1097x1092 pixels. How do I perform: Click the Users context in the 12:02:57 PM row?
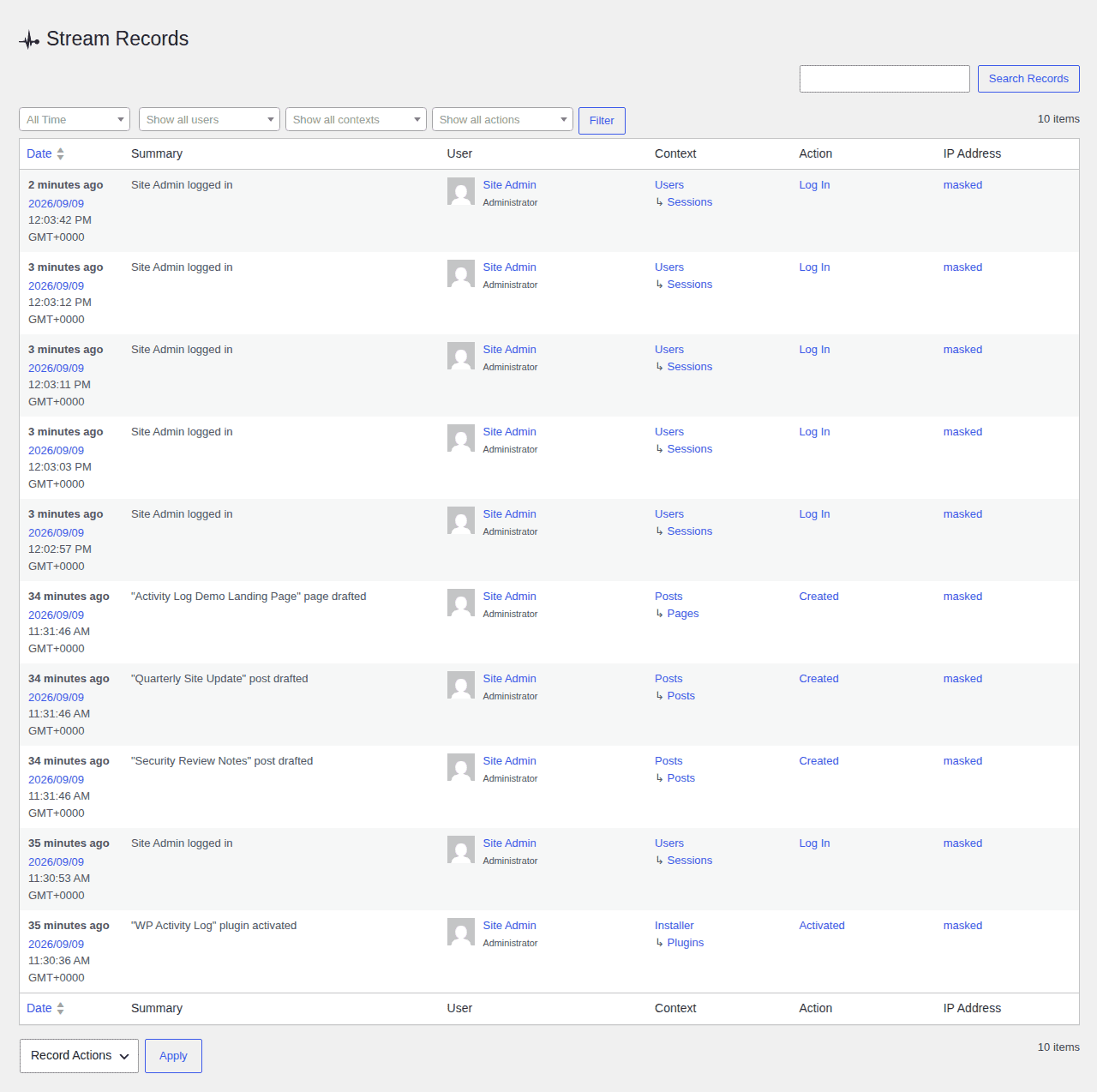pos(669,514)
